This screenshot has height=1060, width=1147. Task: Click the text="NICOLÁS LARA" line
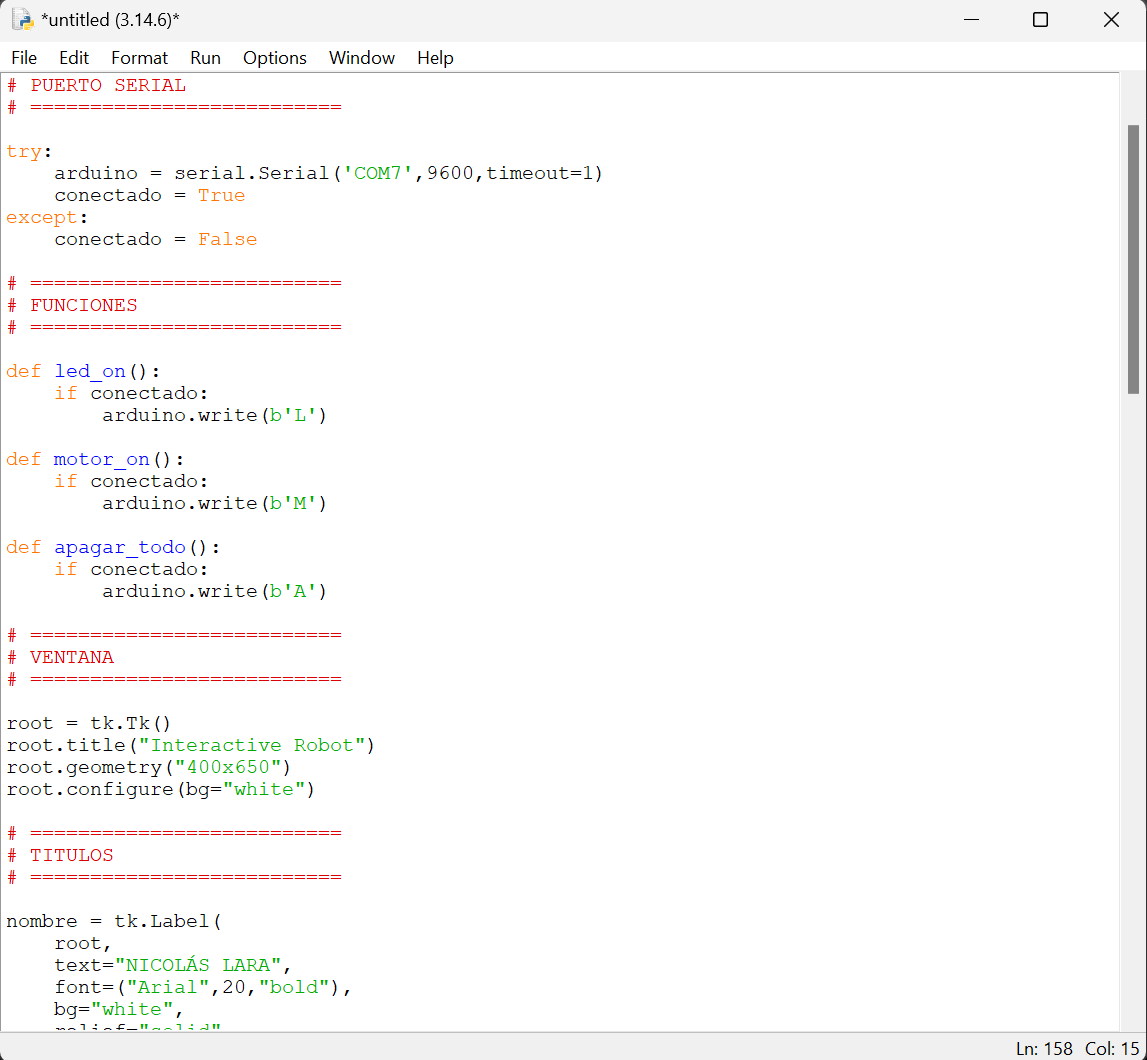pos(173,965)
